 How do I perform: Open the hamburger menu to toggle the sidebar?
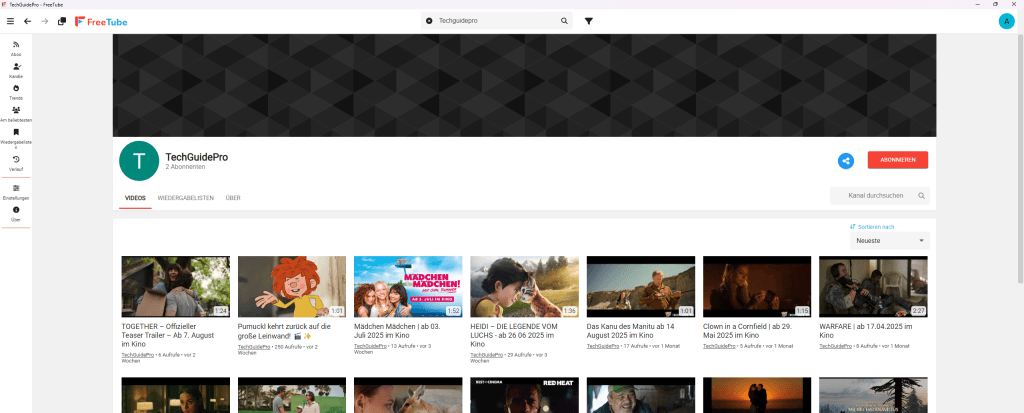tap(10, 22)
